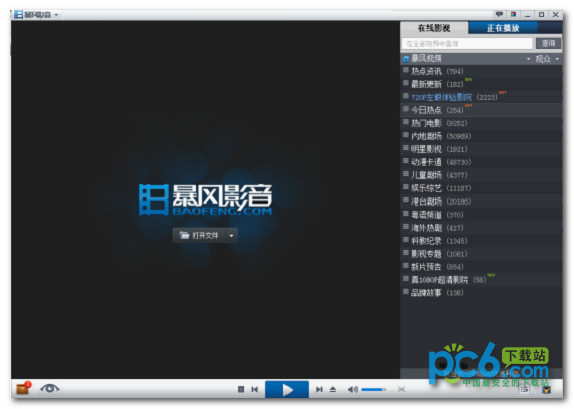Open the toolbox icon with red badge
Image resolution: width=574 pixels, height=409 pixels.
tap(23, 388)
